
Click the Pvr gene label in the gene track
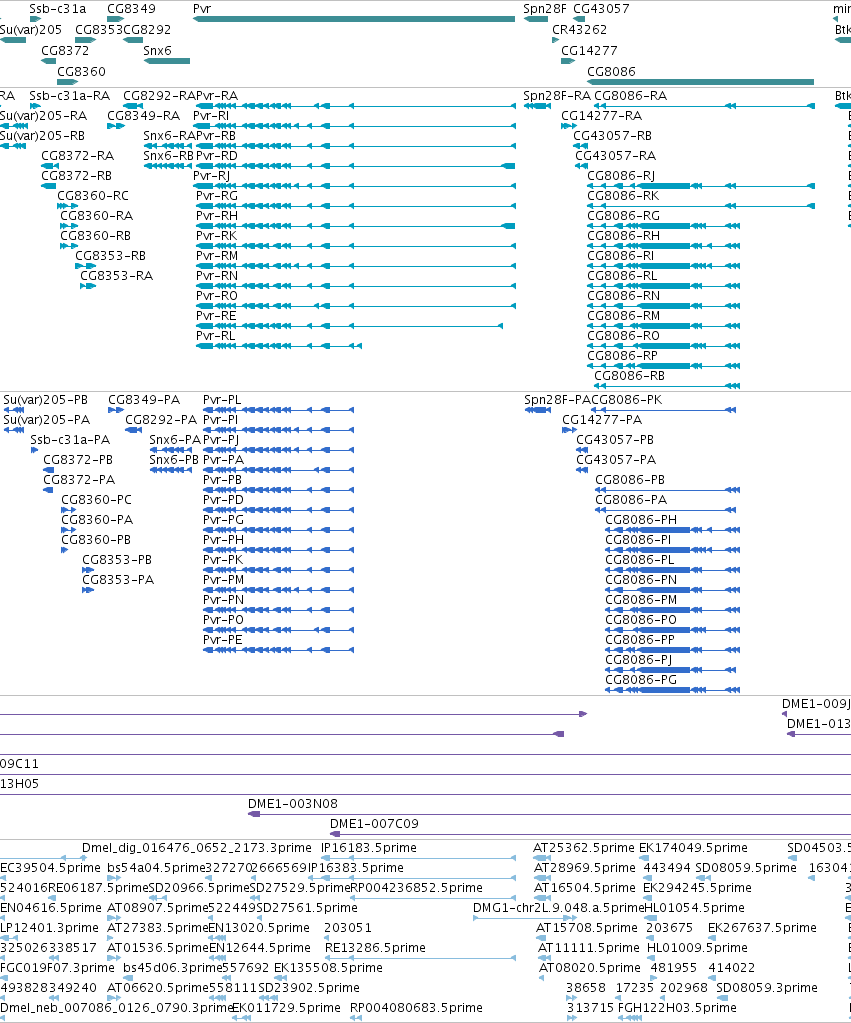(202, 9)
